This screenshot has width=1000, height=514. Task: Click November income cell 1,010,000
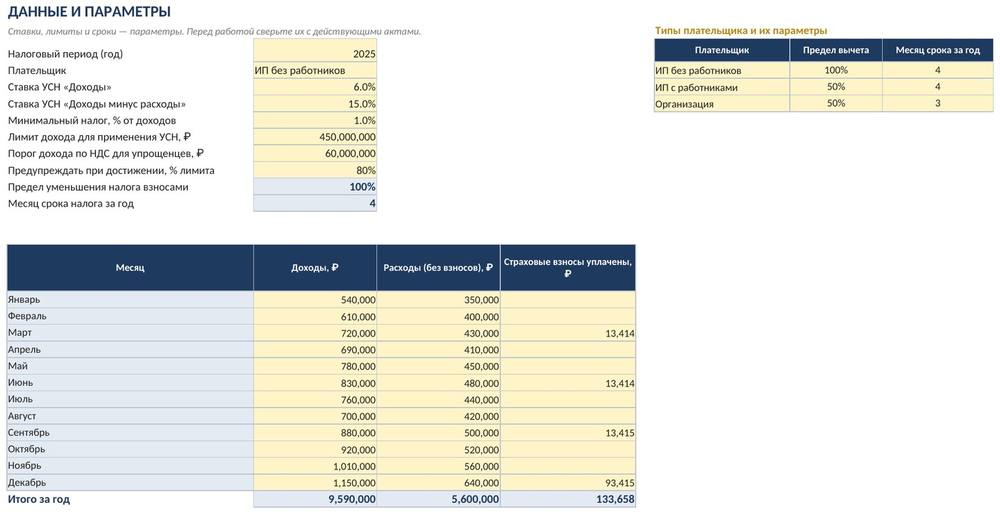click(315, 466)
